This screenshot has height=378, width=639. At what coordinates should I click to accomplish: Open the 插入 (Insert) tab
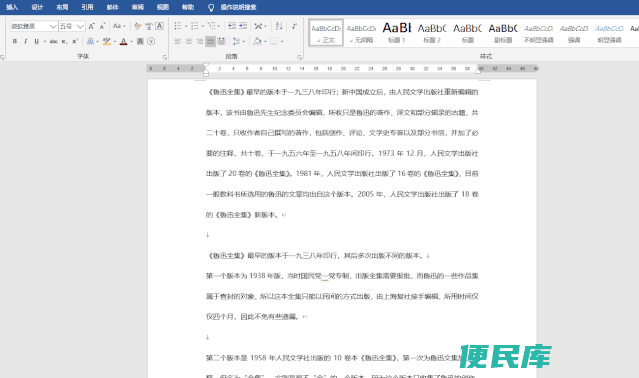pos(12,7)
